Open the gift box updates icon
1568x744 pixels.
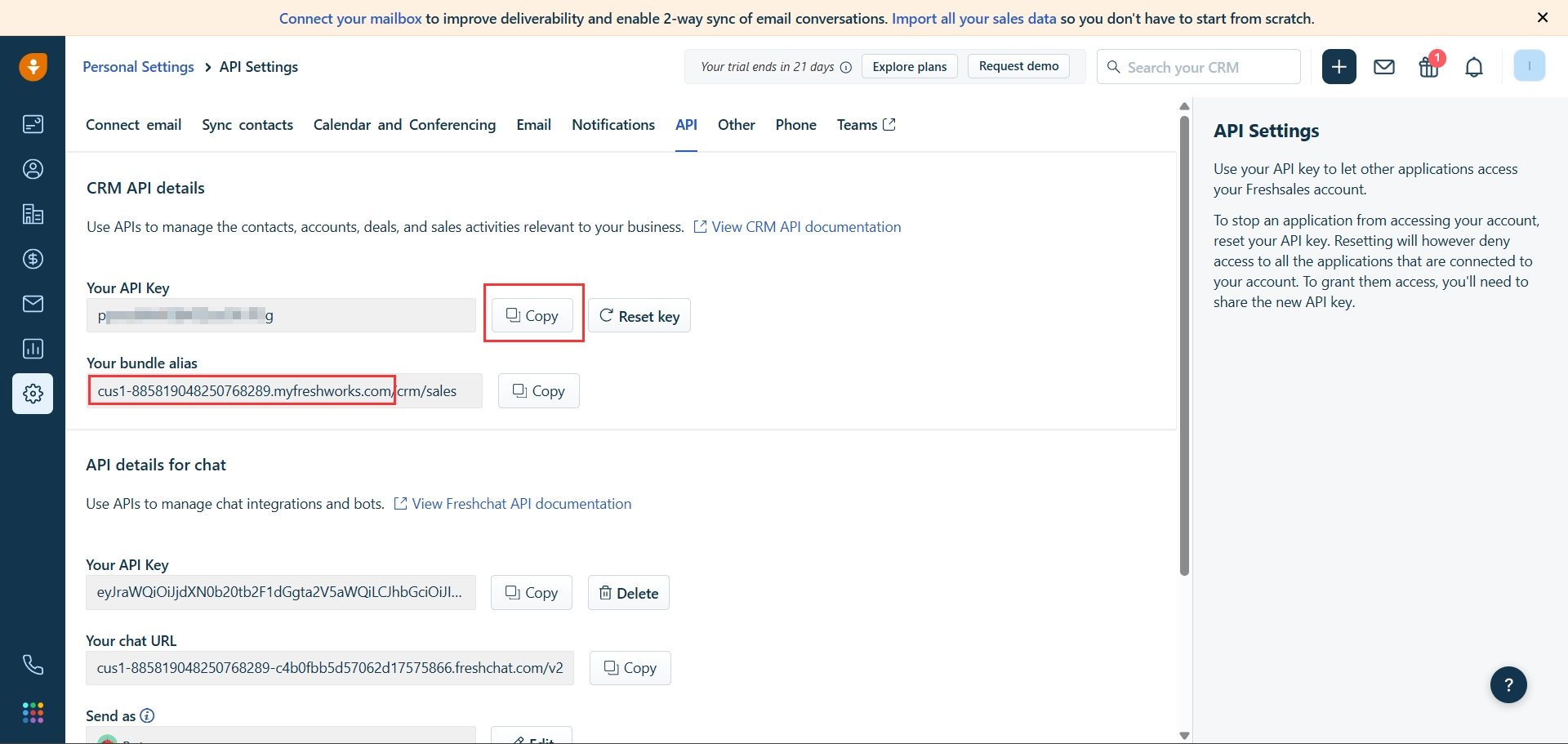coord(1429,67)
